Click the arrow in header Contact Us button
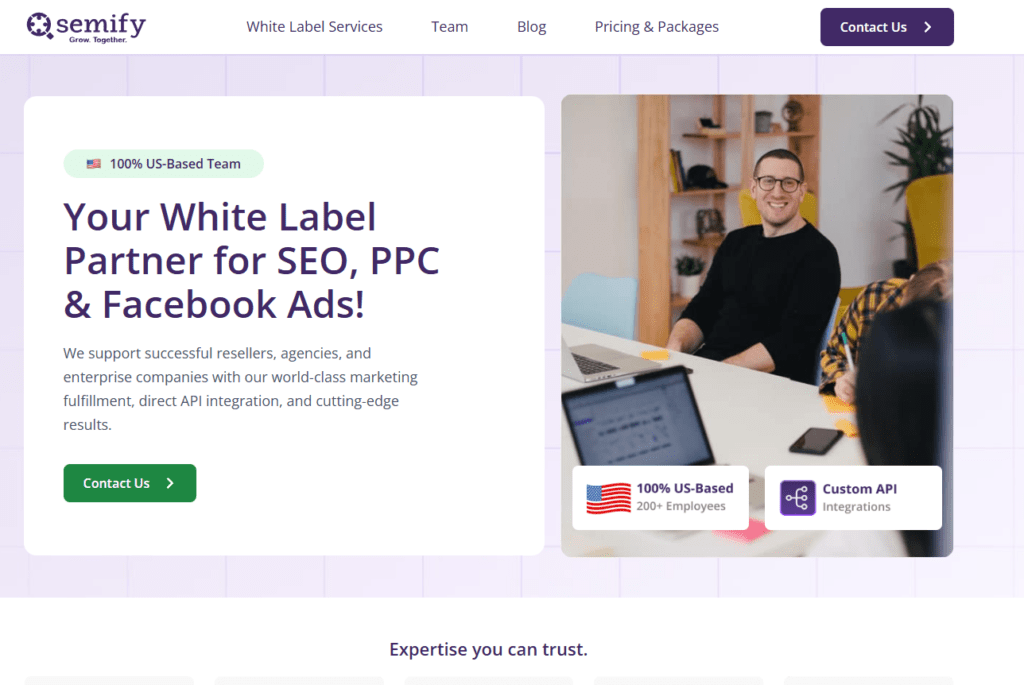 (x=927, y=27)
